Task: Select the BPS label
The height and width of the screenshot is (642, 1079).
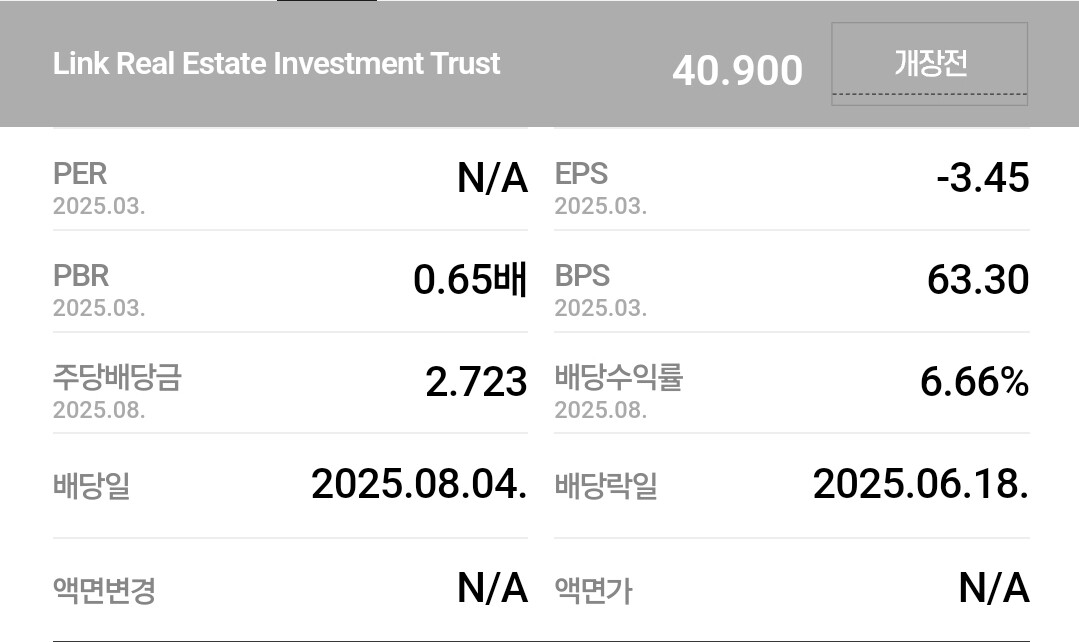Action: tap(582, 275)
